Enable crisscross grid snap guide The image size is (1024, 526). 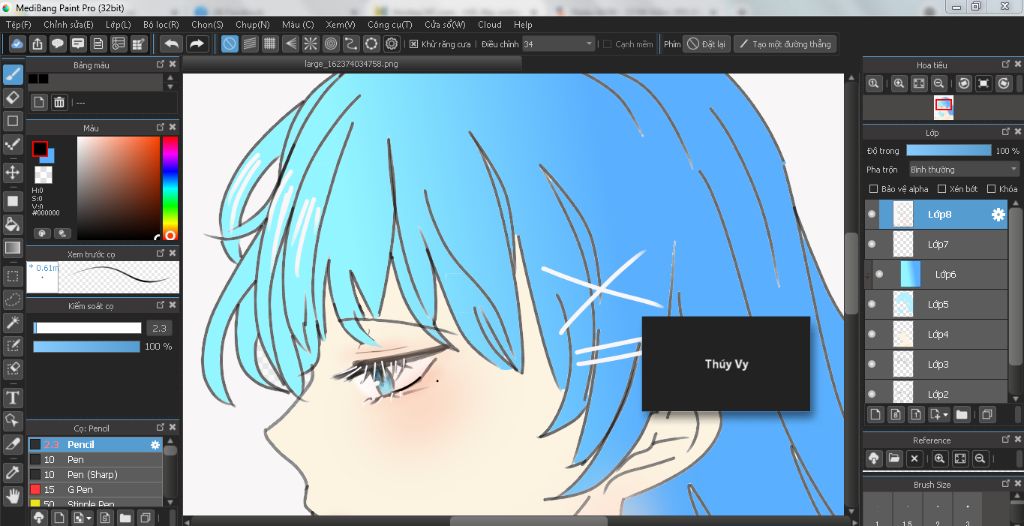[x=270, y=44]
